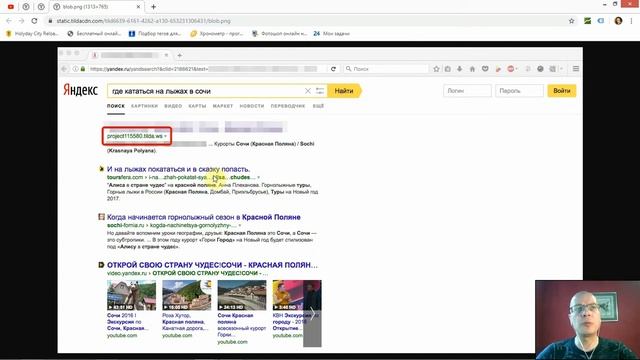Click the Firefox home icon
The image size is (640, 360).
click(x=472, y=69)
